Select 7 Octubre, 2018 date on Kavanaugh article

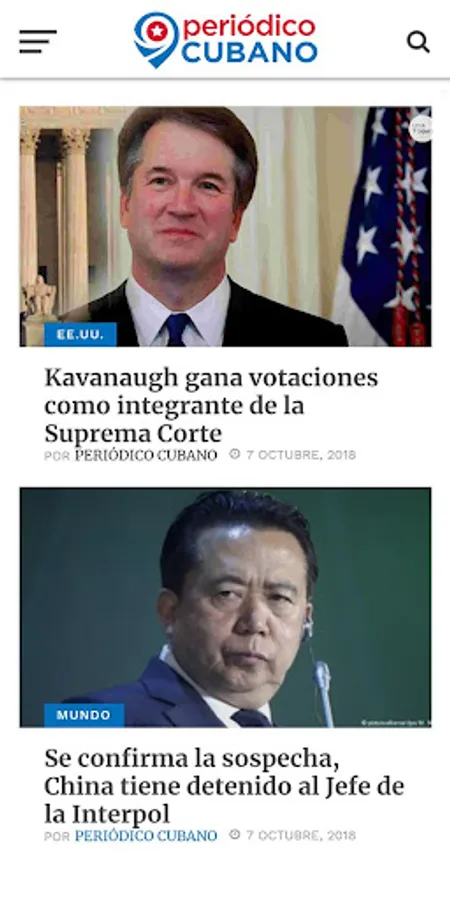(x=301, y=455)
